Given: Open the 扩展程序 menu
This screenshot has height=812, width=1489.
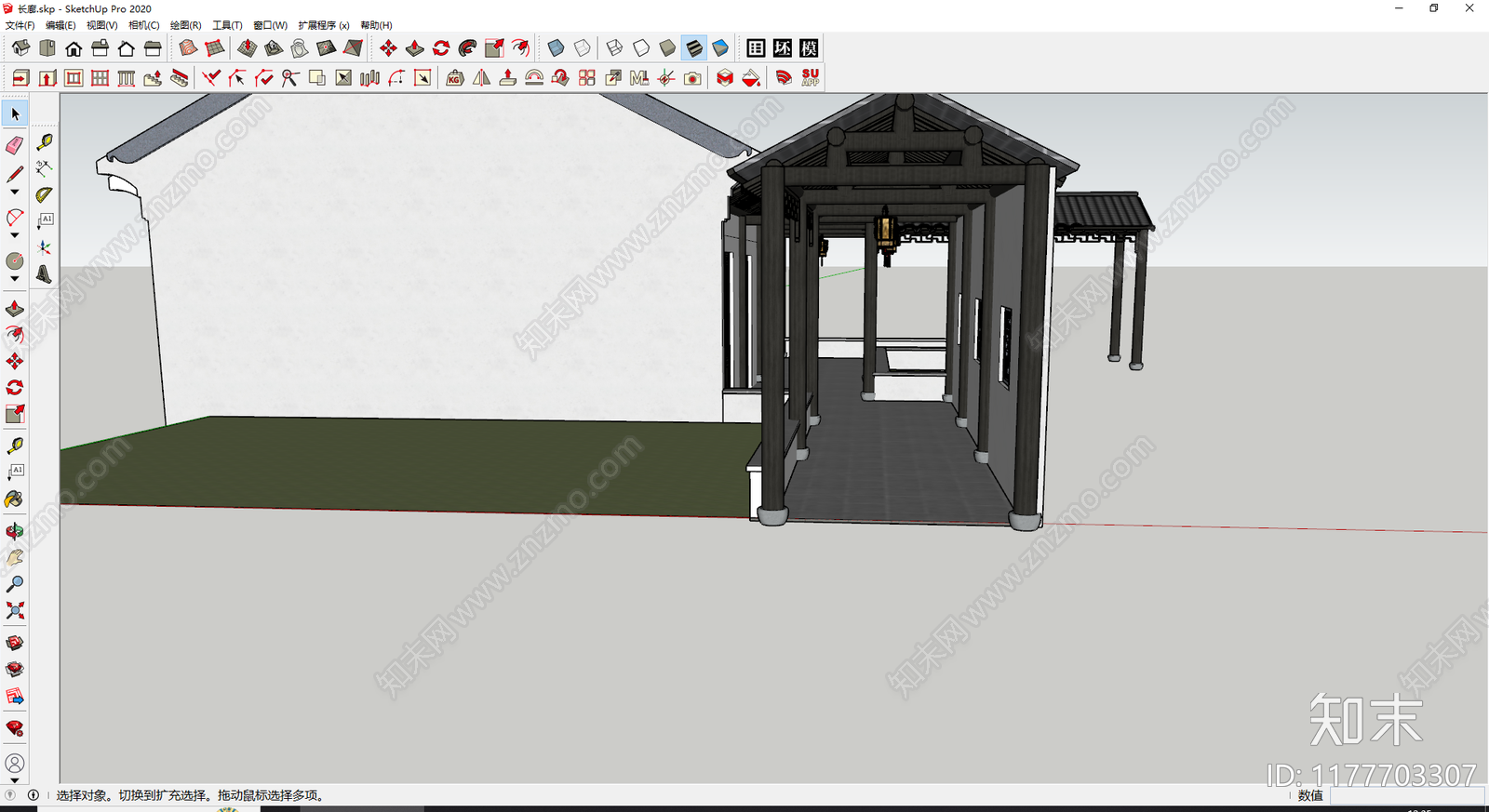Looking at the screenshot, I should click(x=324, y=25).
